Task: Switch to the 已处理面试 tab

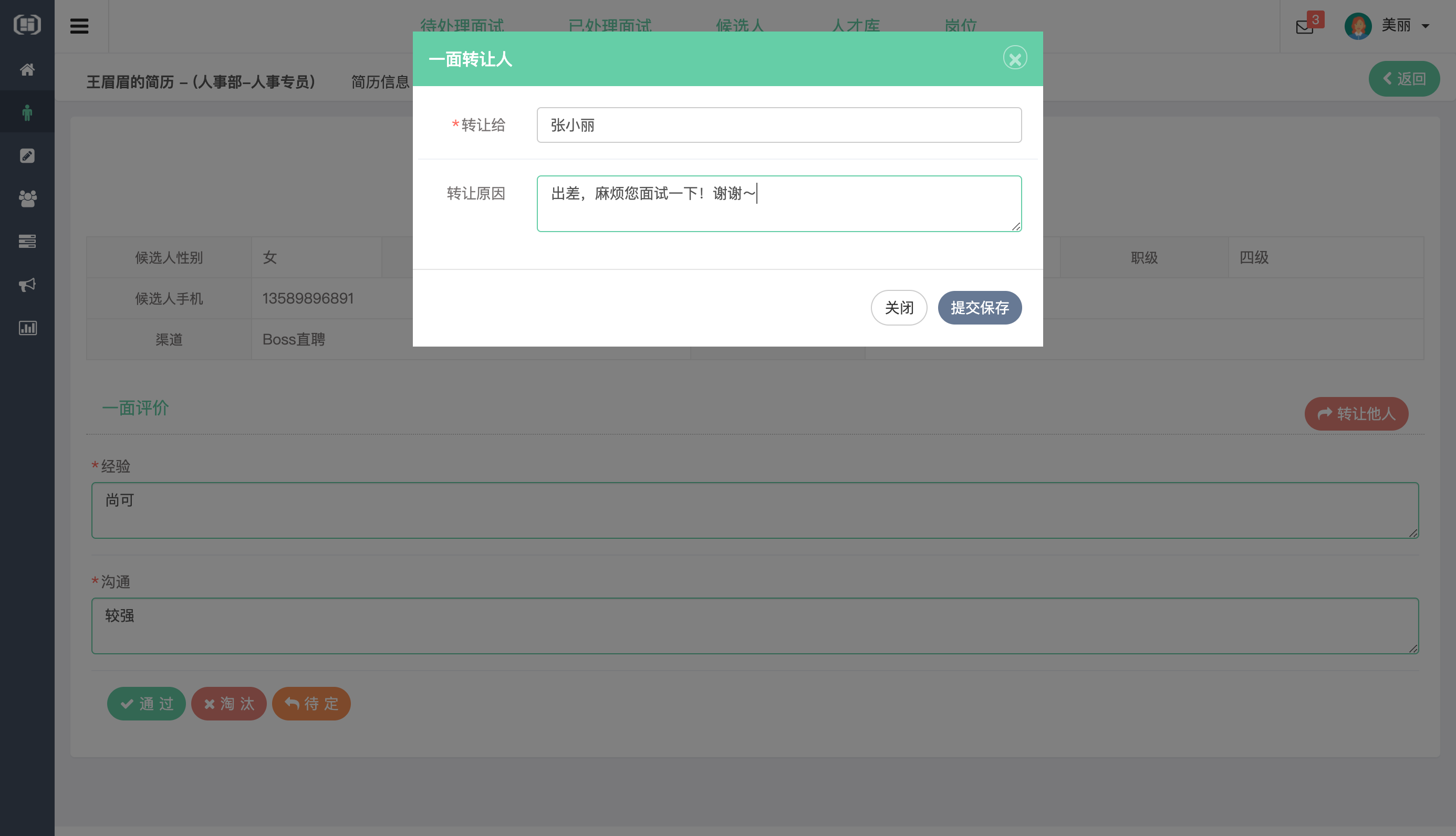Action: (x=610, y=26)
